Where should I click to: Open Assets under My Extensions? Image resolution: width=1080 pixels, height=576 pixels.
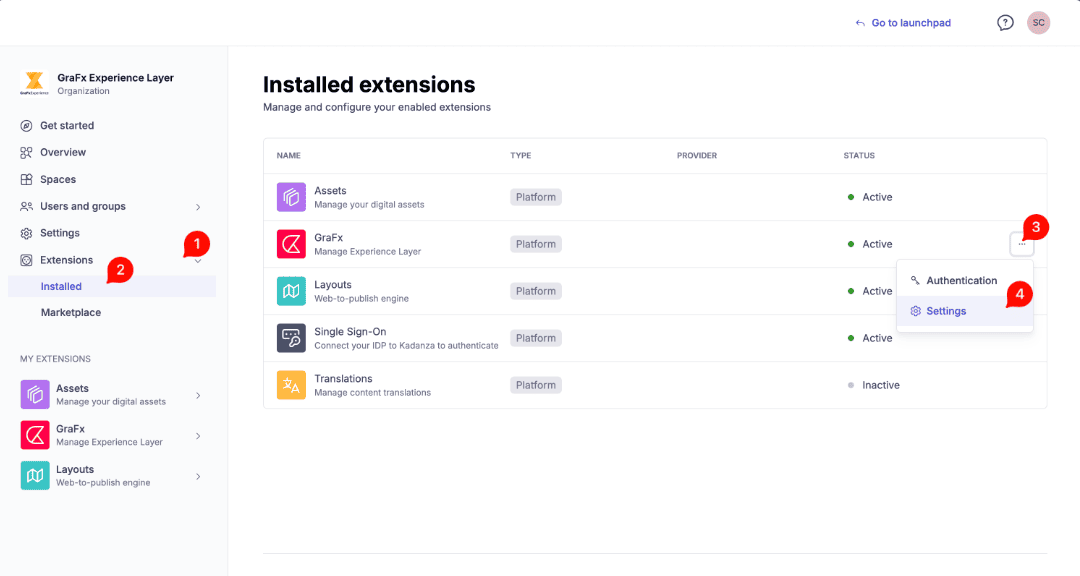point(112,395)
